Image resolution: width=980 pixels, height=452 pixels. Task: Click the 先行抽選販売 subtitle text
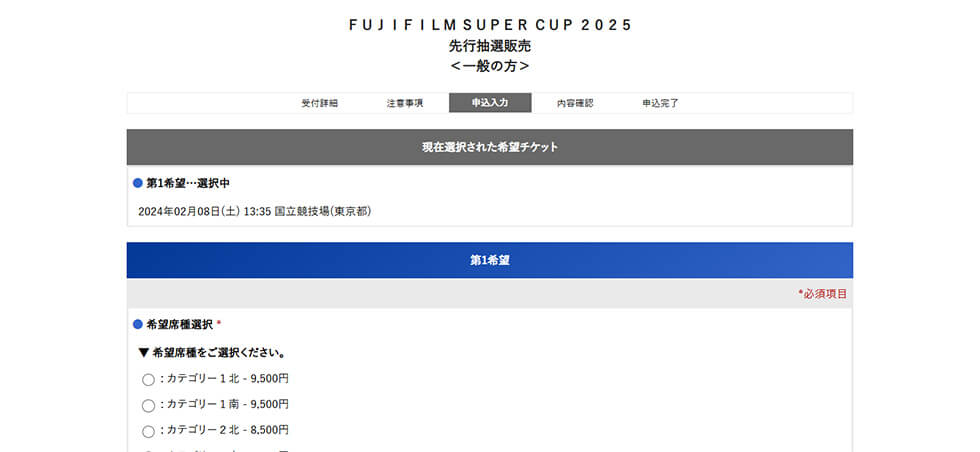coord(490,46)
